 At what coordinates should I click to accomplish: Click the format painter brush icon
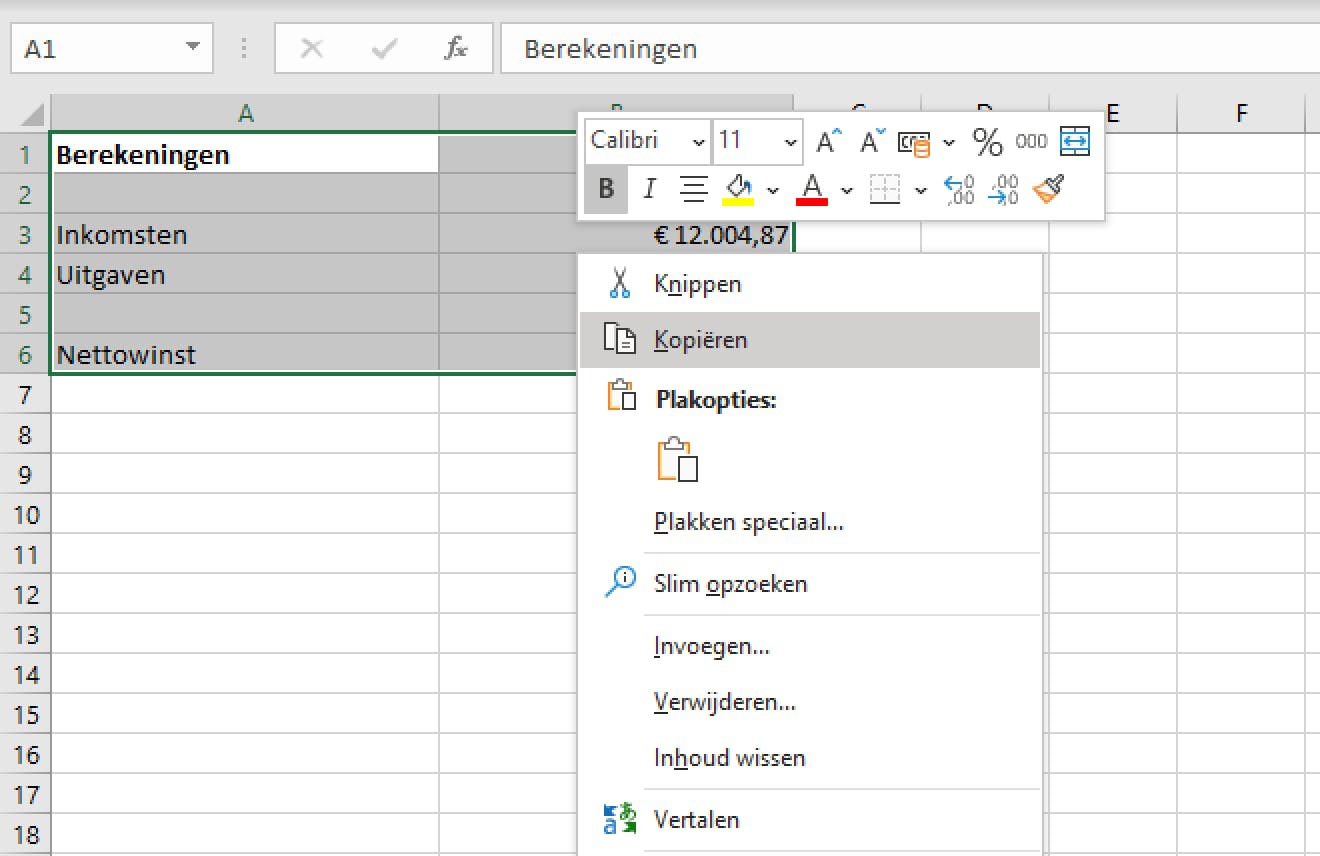pos(1048,188)
